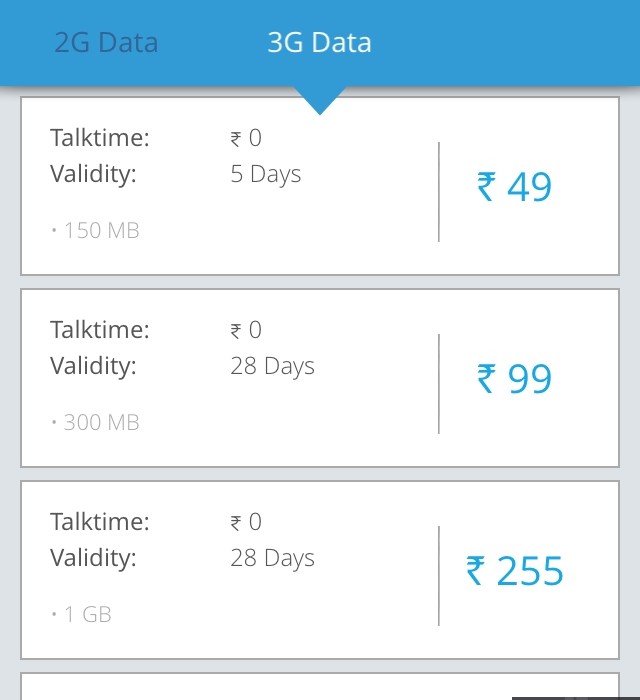Click the active tab triangle indicator
640x700 pixels.
[x=320, y=100]
